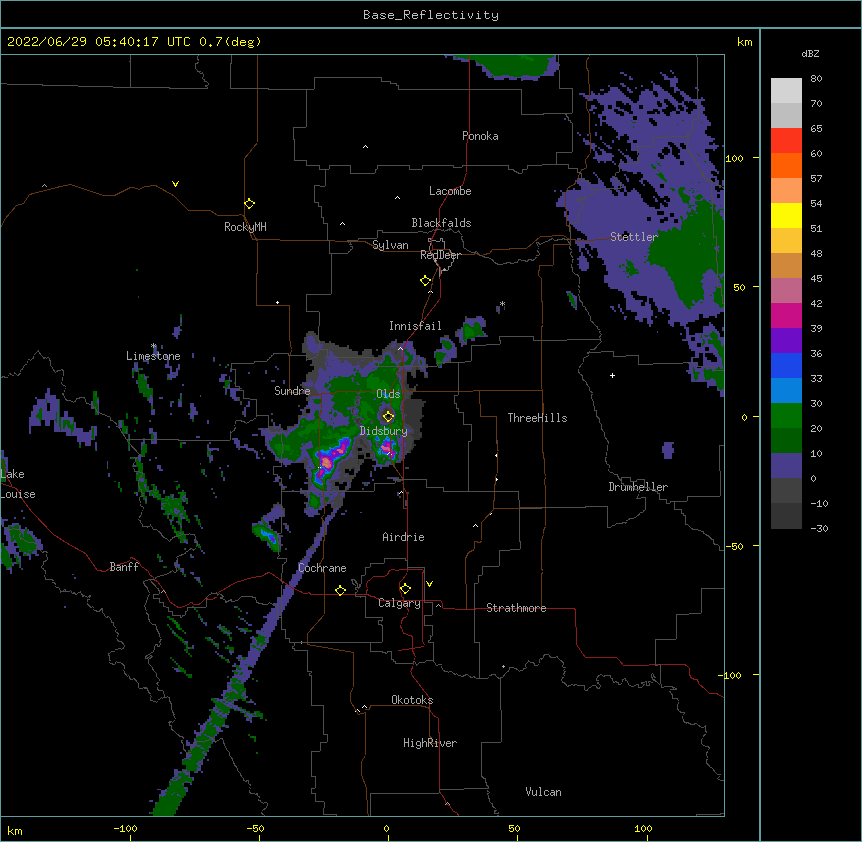Select the yellow diamond marker below Cochrane

point(340,590)
